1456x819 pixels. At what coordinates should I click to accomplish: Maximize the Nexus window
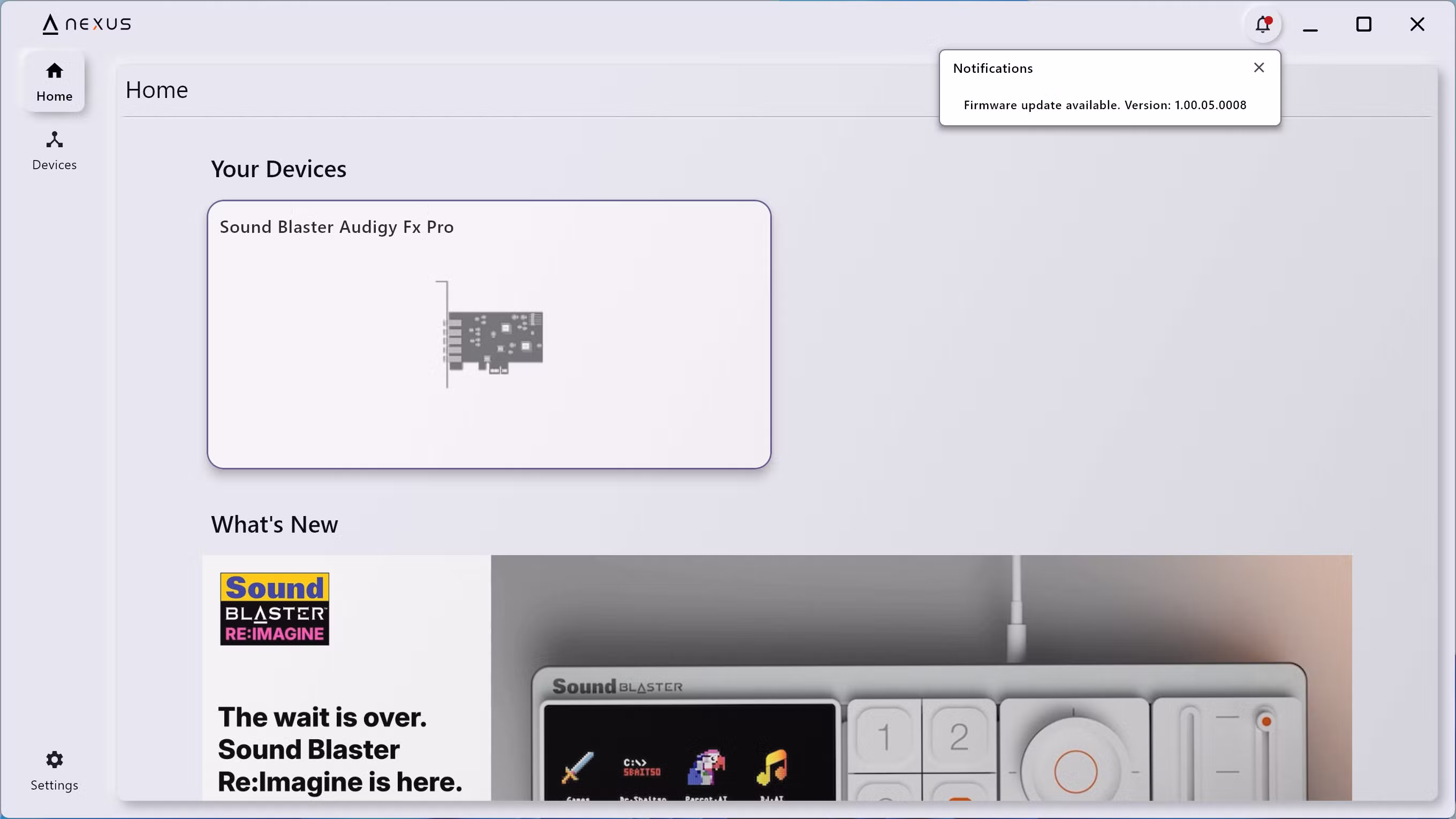coord(1363,24)
